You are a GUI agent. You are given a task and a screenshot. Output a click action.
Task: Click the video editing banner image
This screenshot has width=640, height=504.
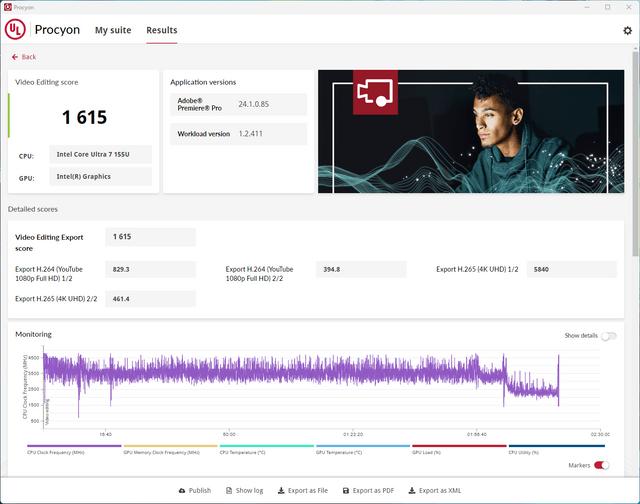point(471,131)
